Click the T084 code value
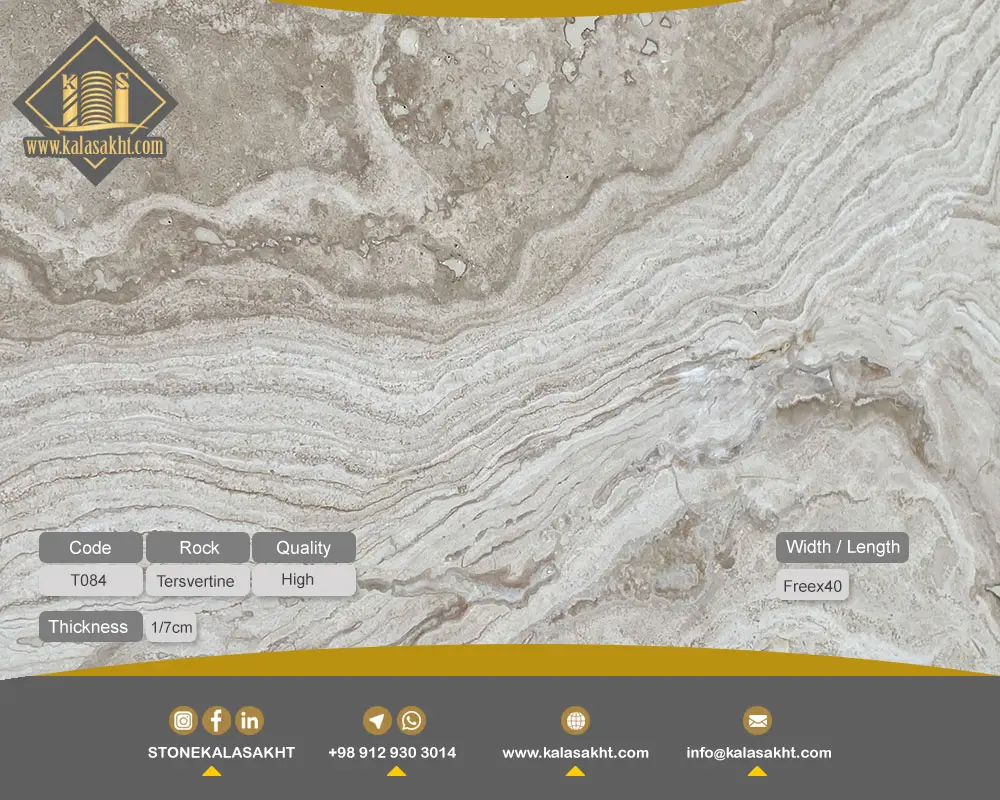Image resolution: width=1000 pixels, height=800 pixels. coord(89,581)
